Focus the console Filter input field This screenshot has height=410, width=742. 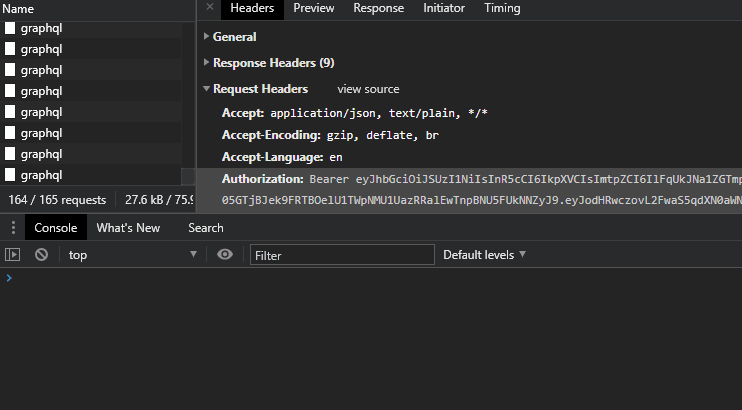tap(342, 255)
